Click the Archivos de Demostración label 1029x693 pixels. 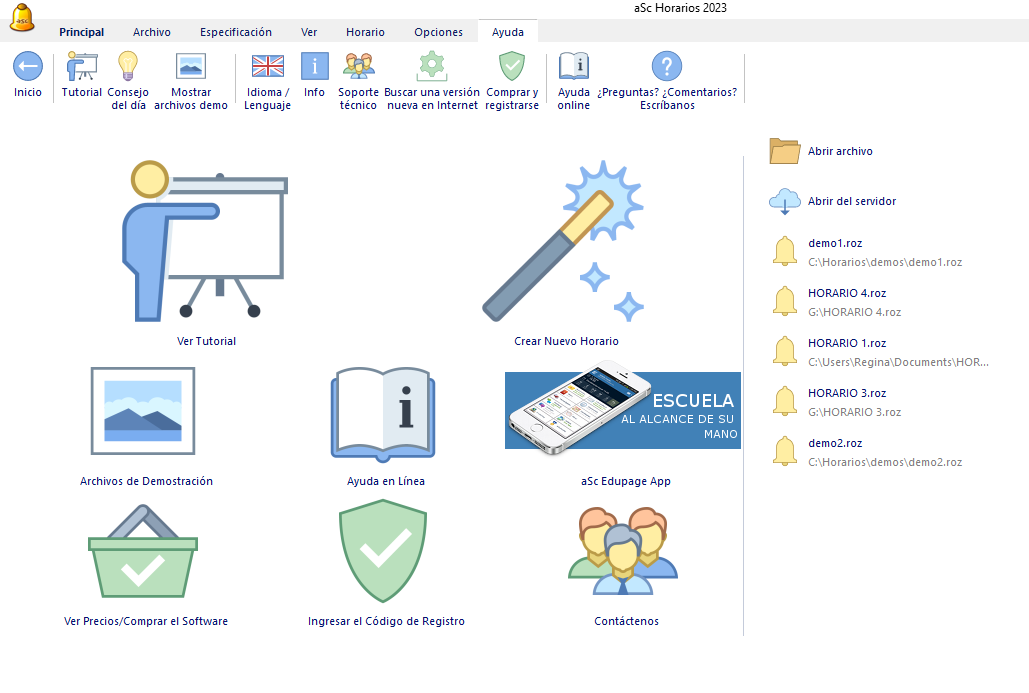(x=146, y=481)
